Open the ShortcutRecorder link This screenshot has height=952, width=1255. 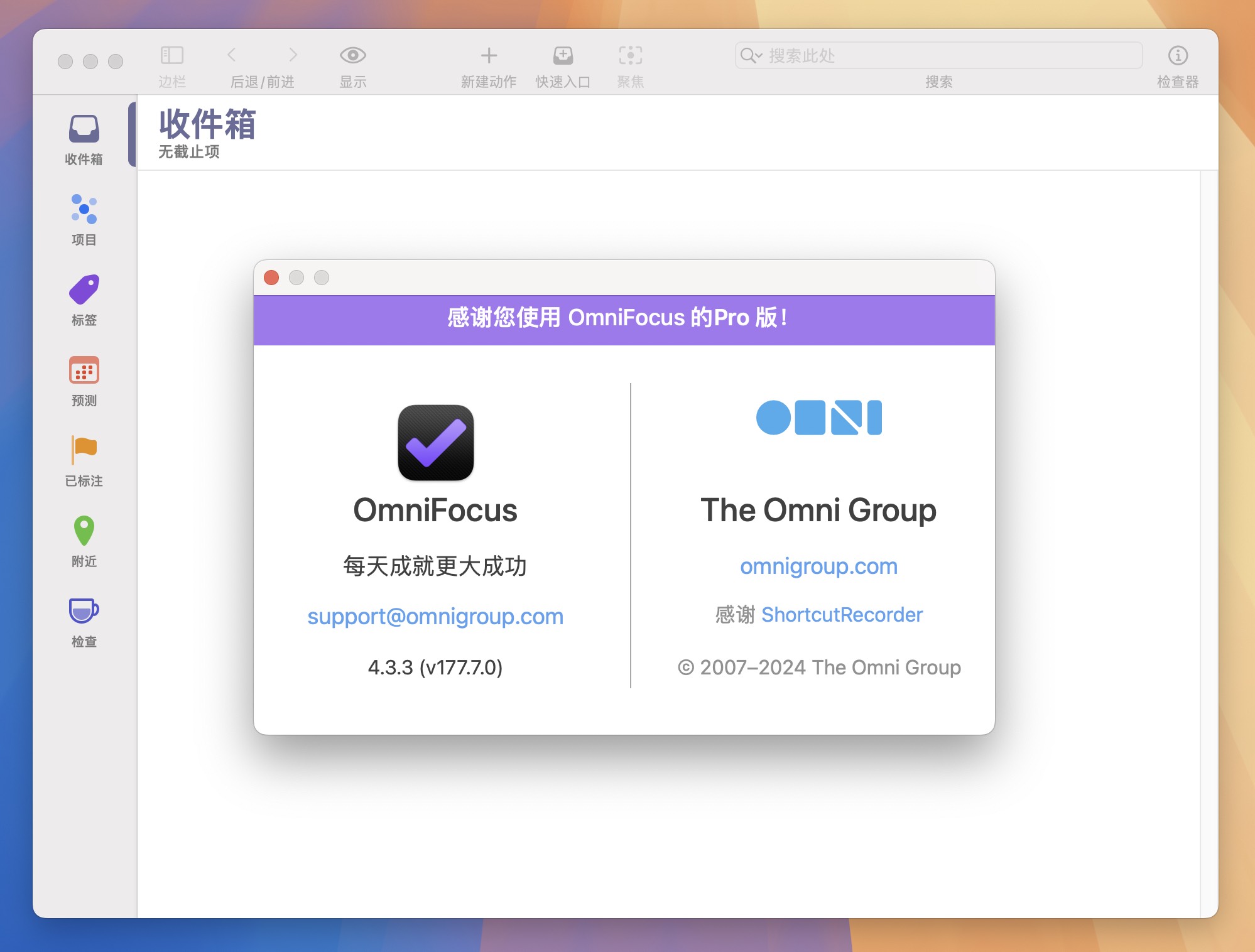pyautogui.click(x=842, y=615)
